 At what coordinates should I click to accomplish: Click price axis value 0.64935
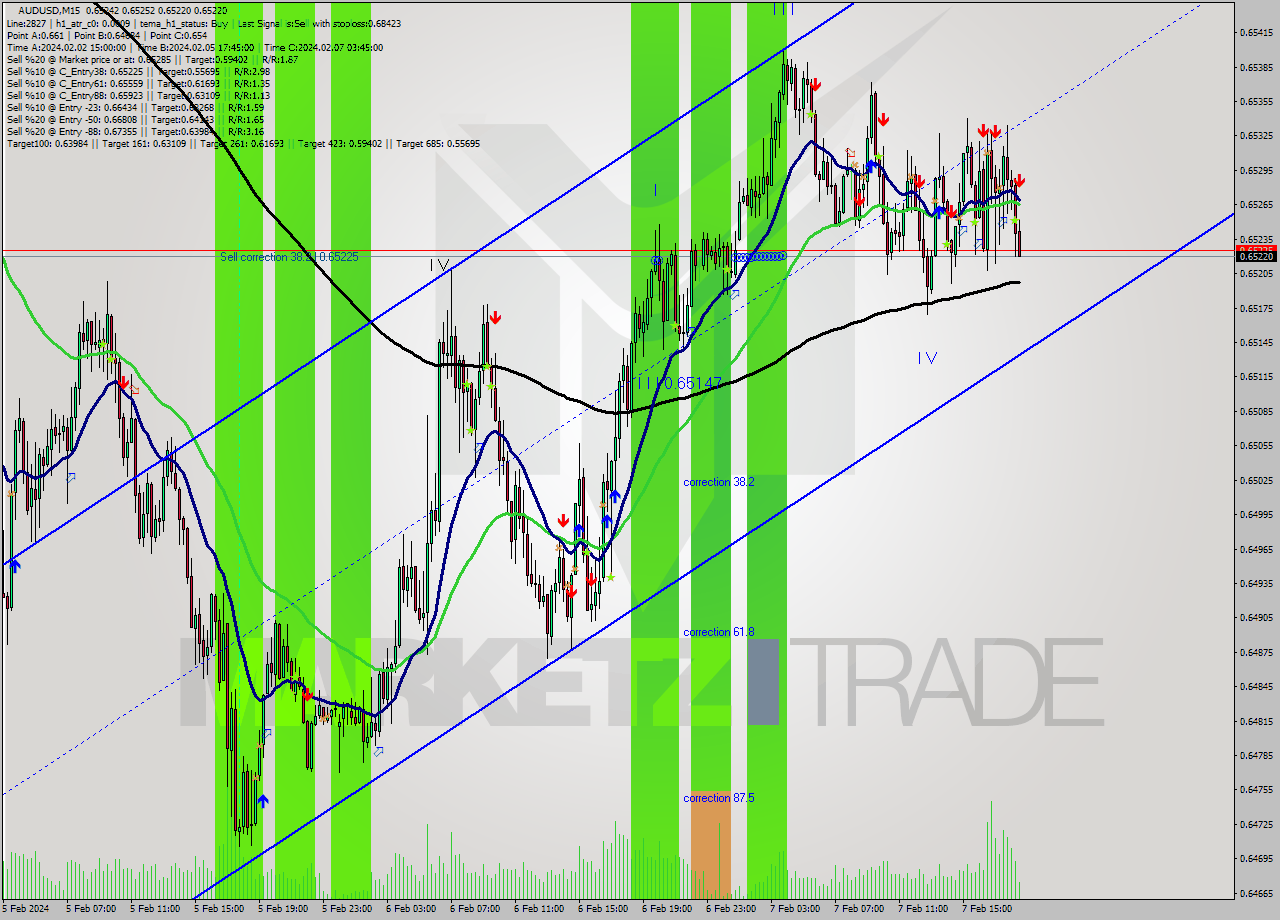tap(1256, 583)
